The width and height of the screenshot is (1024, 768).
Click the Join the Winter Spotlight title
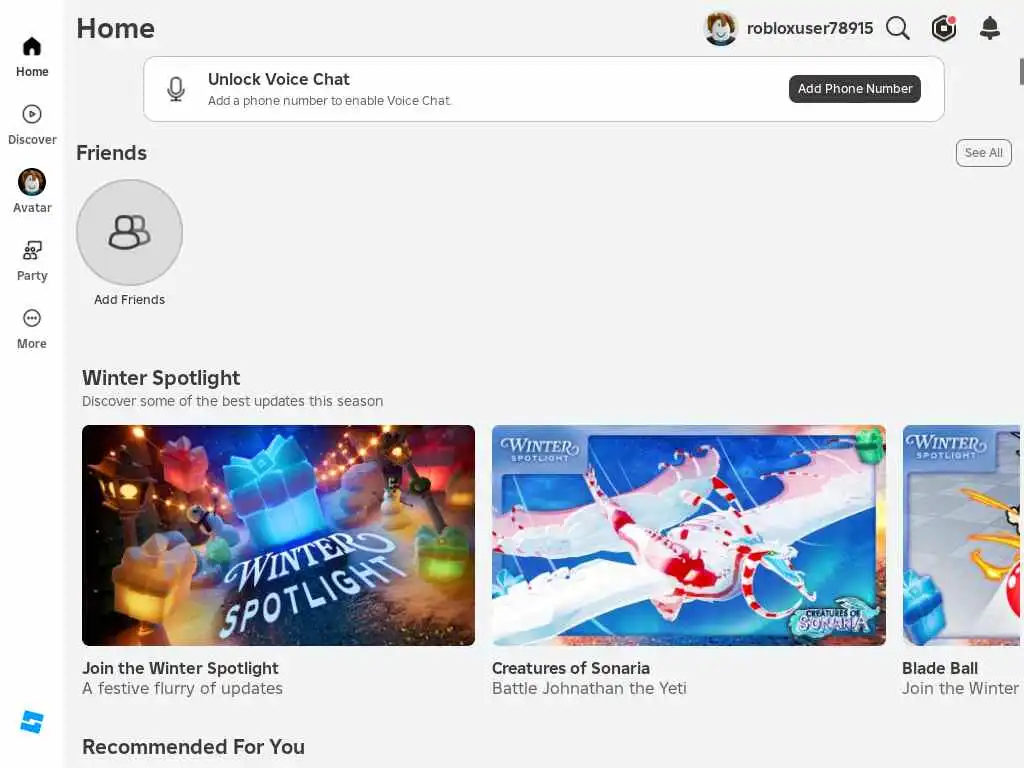180,668
